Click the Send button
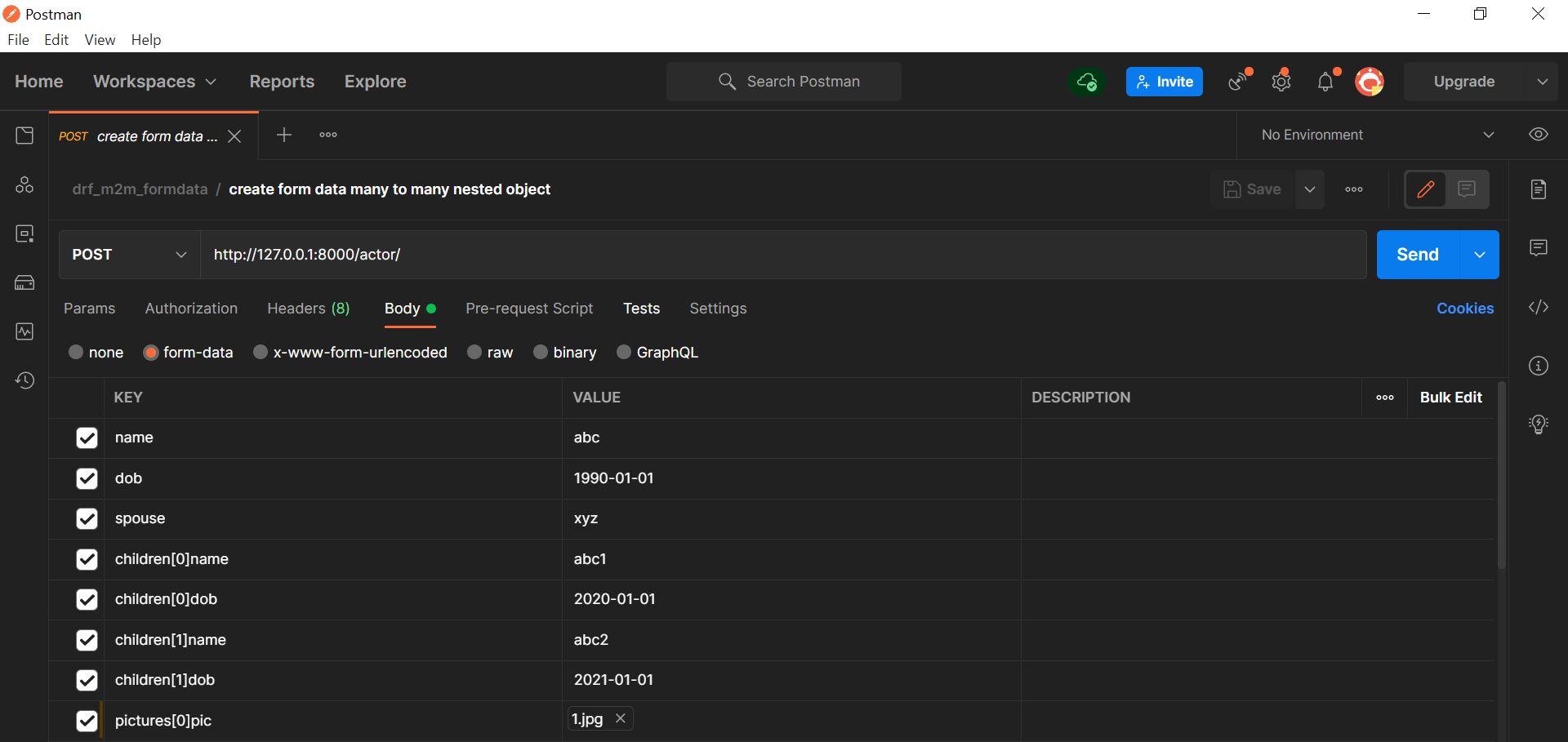The image size is (1568, 742). point(1418,255)
